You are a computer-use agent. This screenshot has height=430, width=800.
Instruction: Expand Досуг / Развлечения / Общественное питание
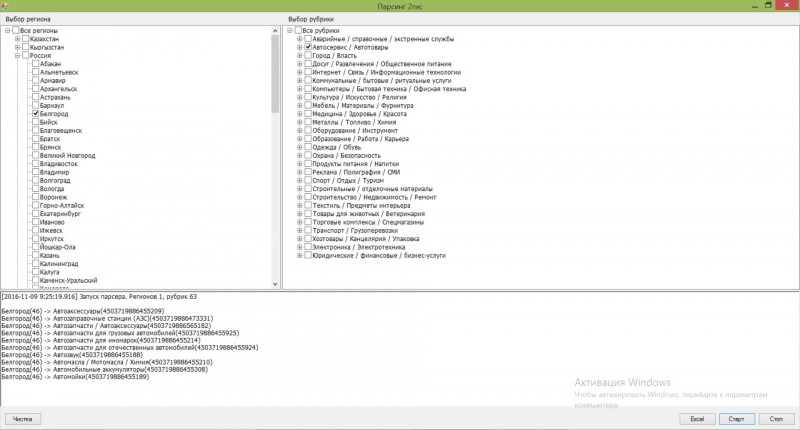300,64
